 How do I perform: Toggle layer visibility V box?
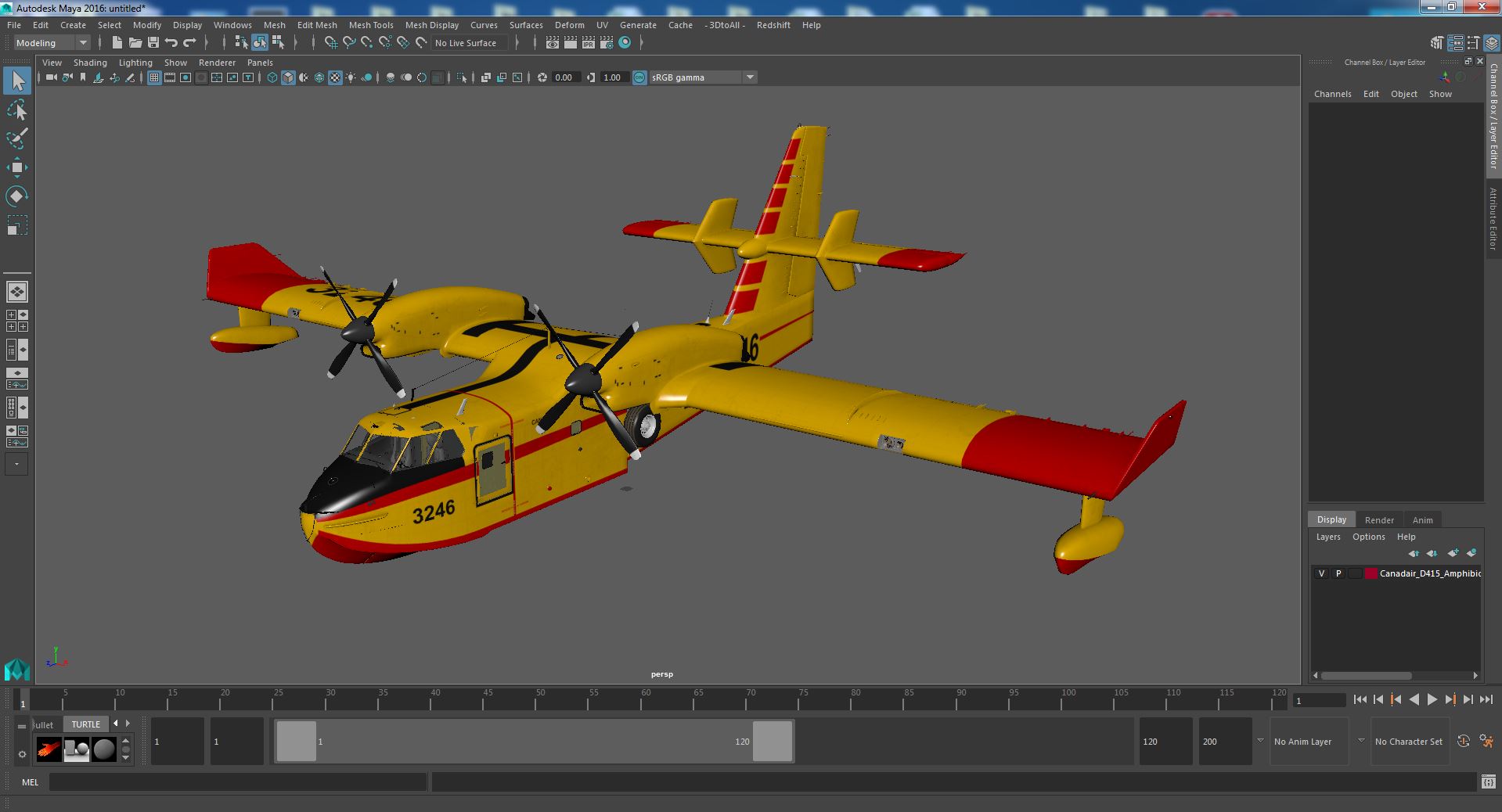coord(1321,573)
